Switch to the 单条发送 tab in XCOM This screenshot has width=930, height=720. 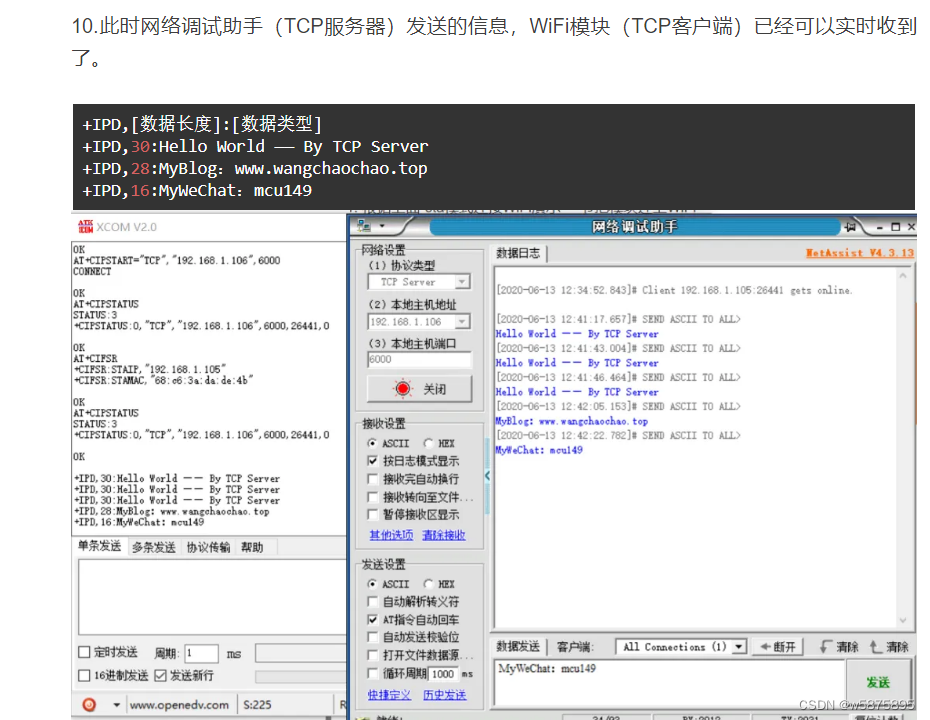coord(100,546)
